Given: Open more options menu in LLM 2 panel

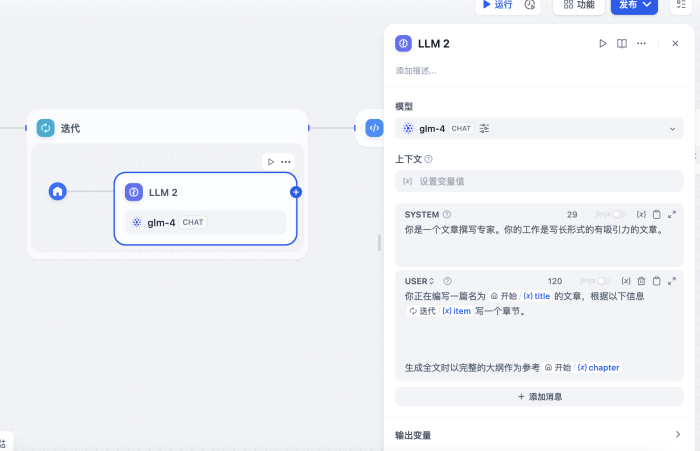Looking at the screenshot, I should 641,44.
